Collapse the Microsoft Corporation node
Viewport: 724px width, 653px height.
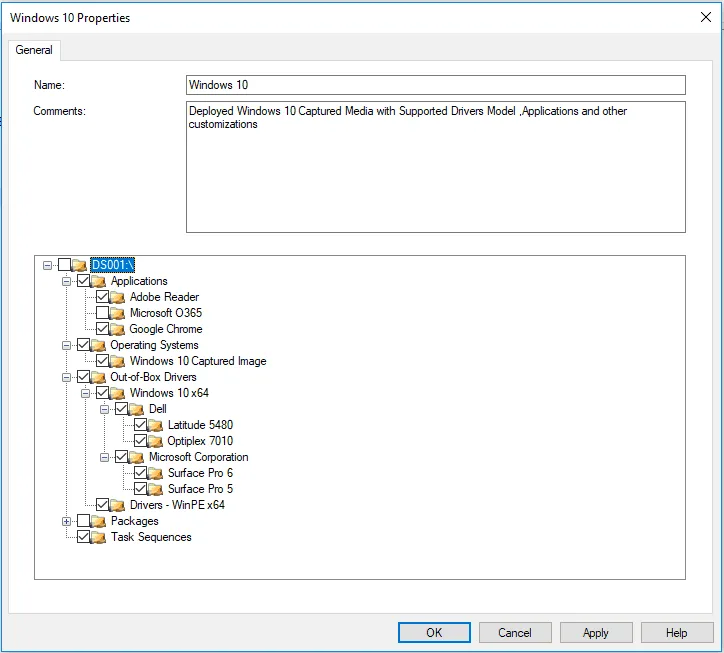(104, 458)
